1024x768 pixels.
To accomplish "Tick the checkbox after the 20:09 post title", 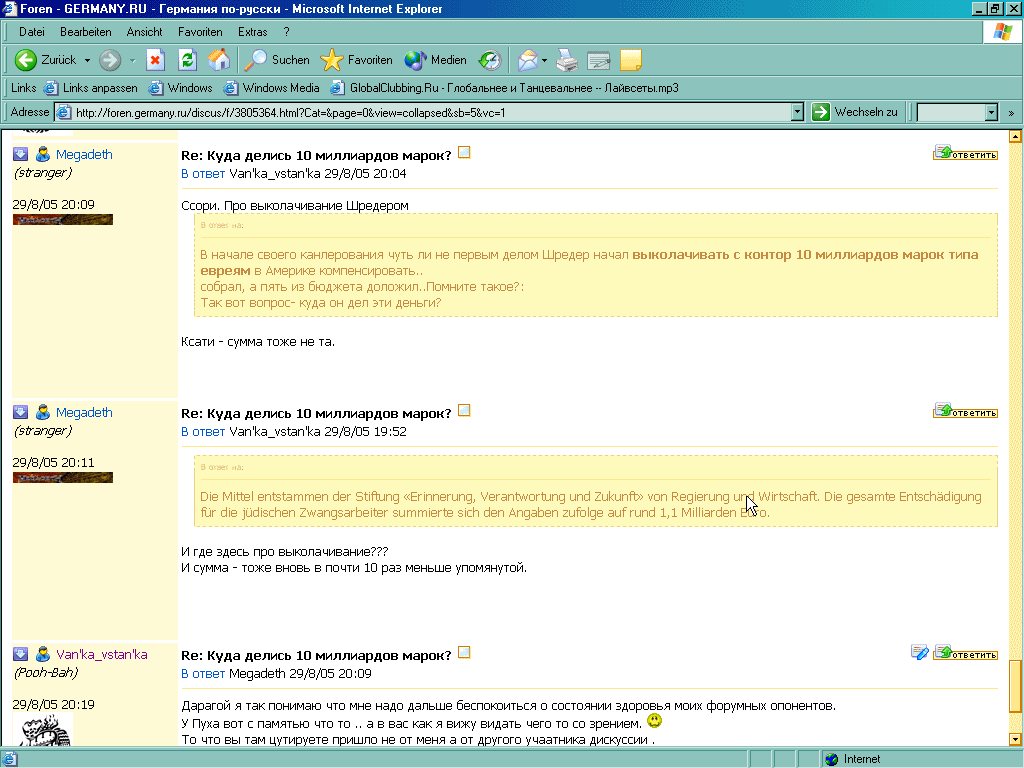I will click(464, 152).
